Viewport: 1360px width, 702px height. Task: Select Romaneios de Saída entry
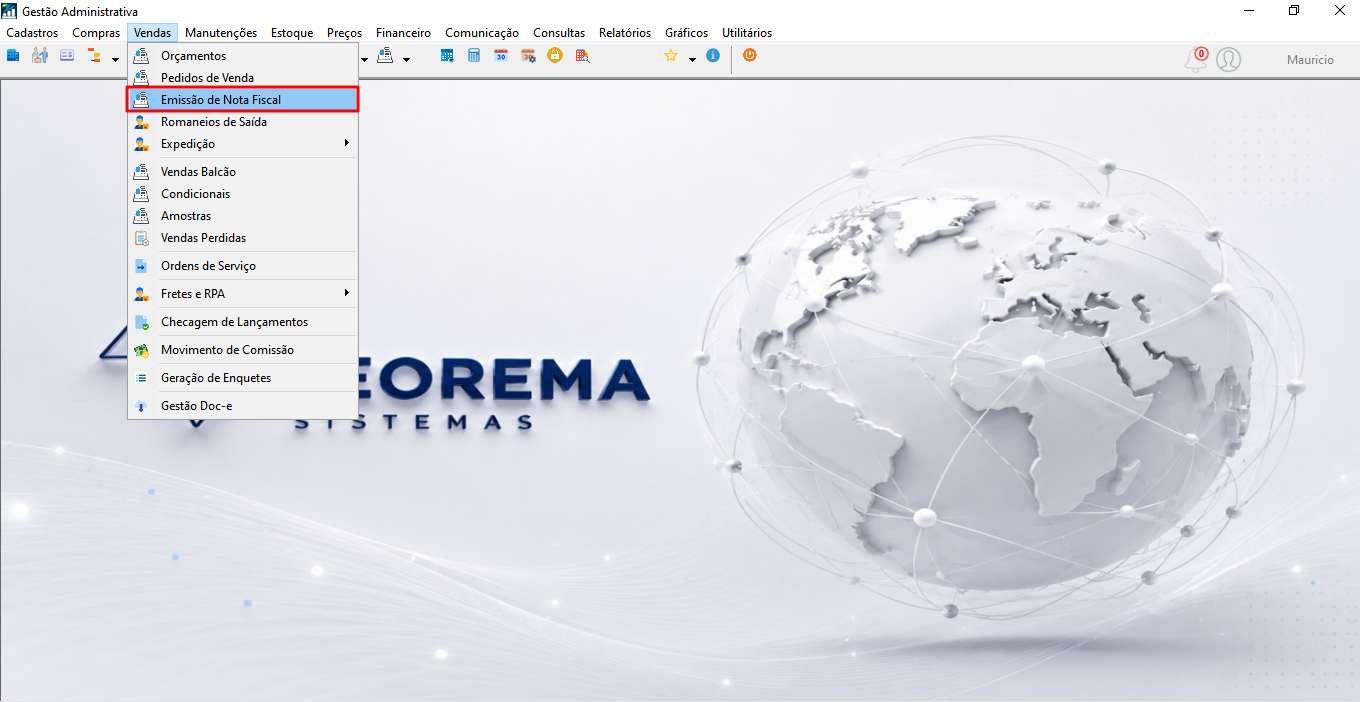(242, 122)
